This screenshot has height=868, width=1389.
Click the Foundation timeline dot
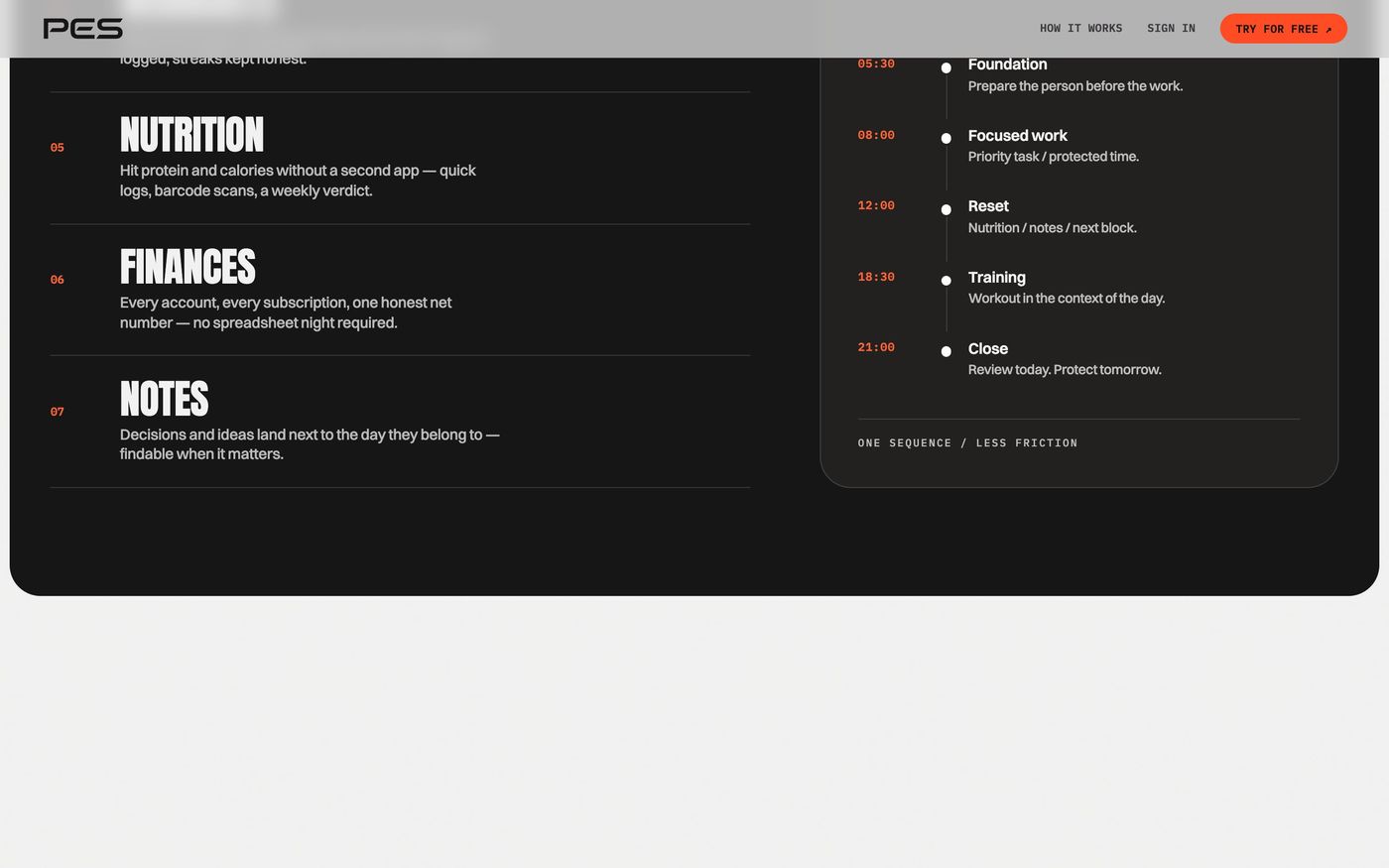point(947,67)
